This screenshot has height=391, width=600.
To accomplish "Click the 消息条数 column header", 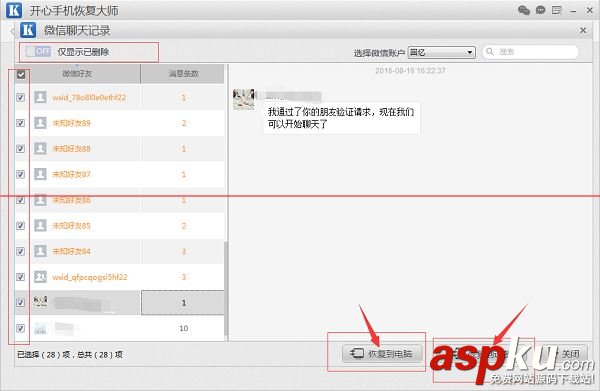I will [x=183, y=73].
